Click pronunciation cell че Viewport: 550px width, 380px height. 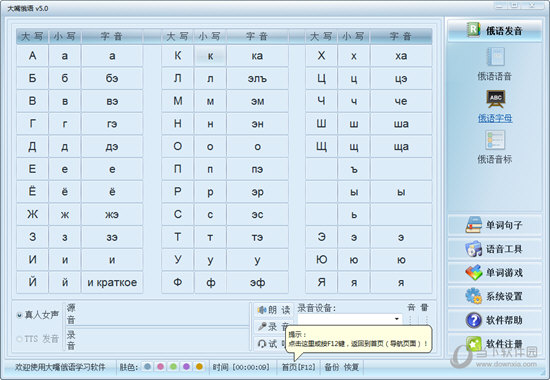click(401, 101)
